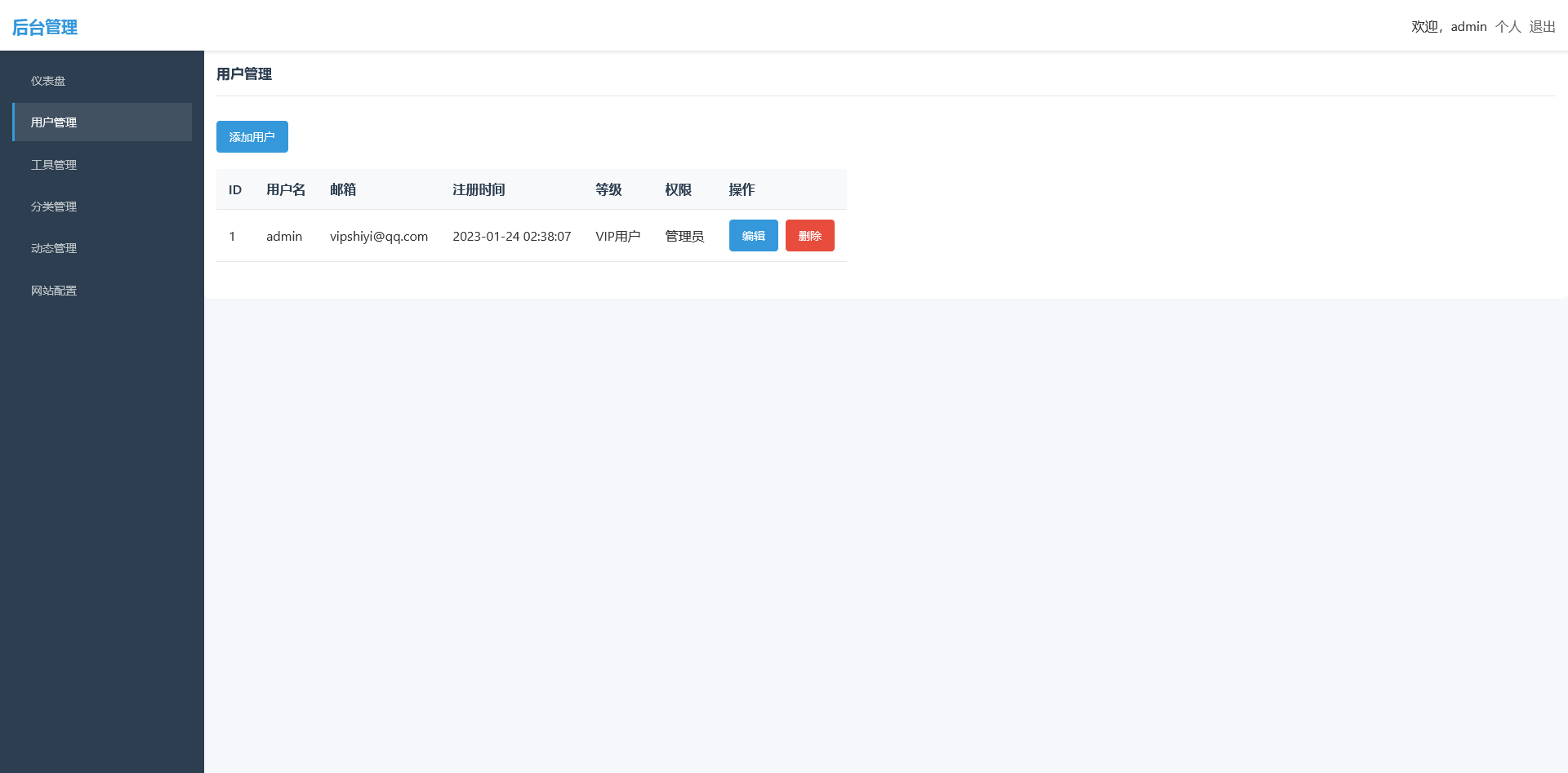The height and width of the screenshot is (773, 1568).
Task: Open 分类管理 from the sidebar
Action: click(53, 207)
